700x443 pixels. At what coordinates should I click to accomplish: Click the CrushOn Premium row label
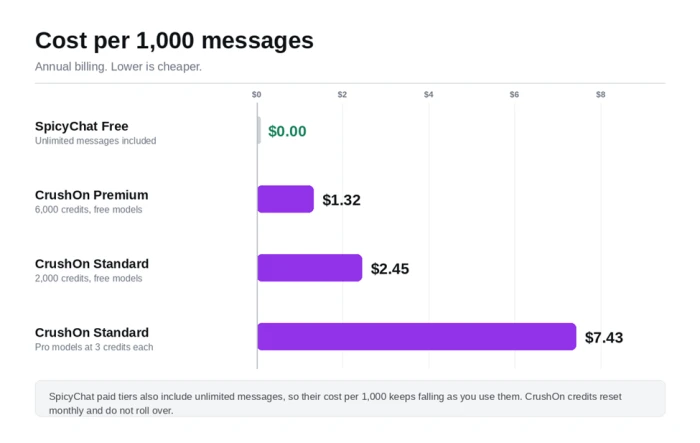[x=92, y=195]
